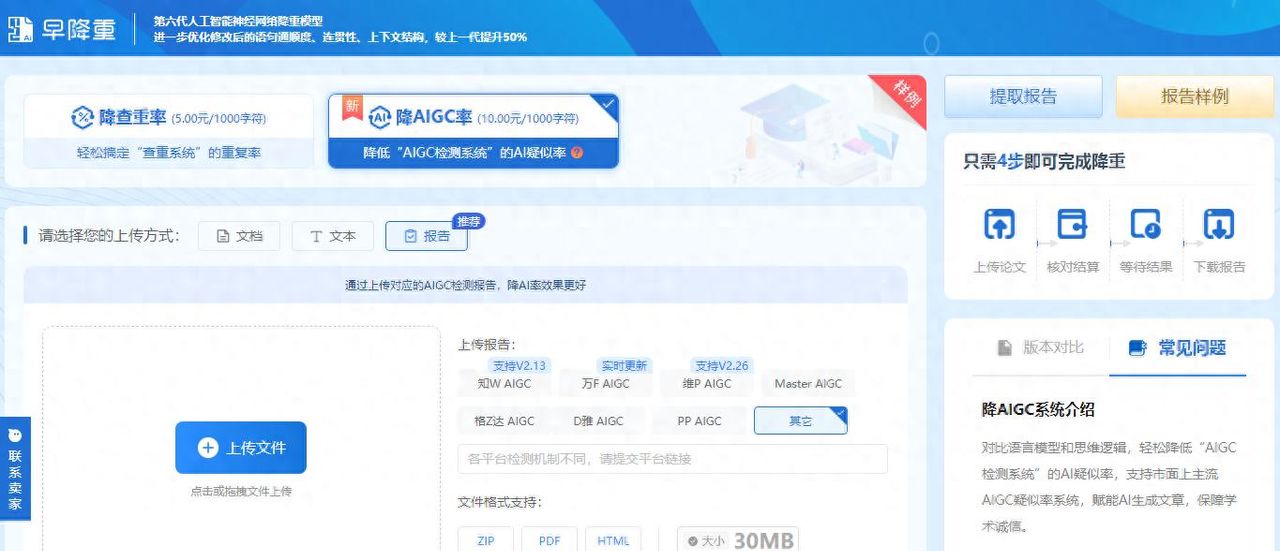Select 格Z达 AIGC report platform
Image resolution: width=1280 pixels, height=551 pixels.
coord(504,421)
